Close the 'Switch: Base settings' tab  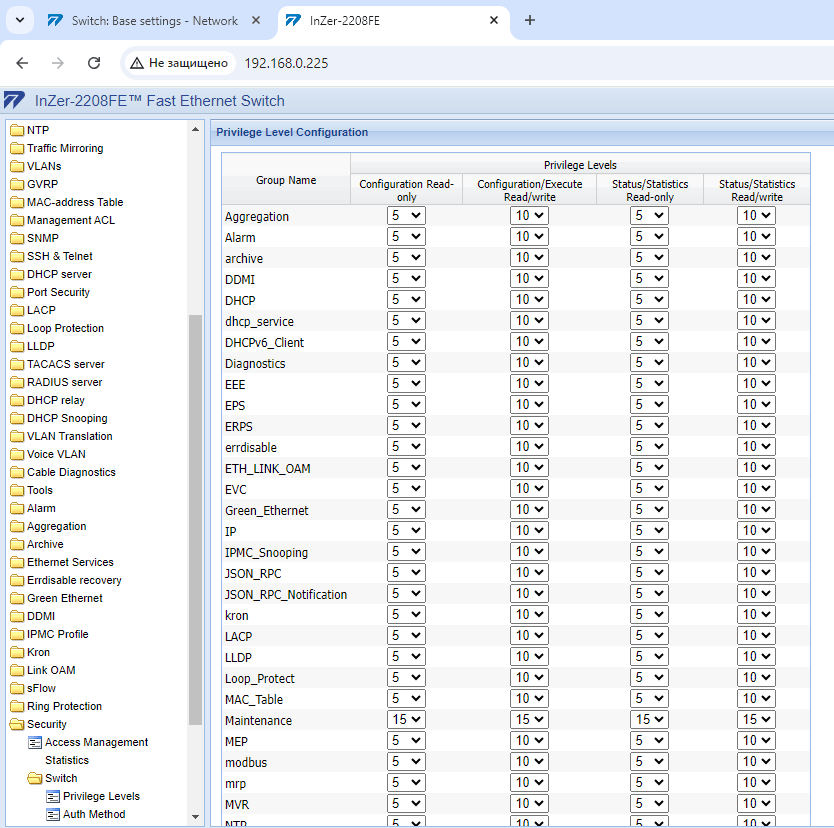256,20
